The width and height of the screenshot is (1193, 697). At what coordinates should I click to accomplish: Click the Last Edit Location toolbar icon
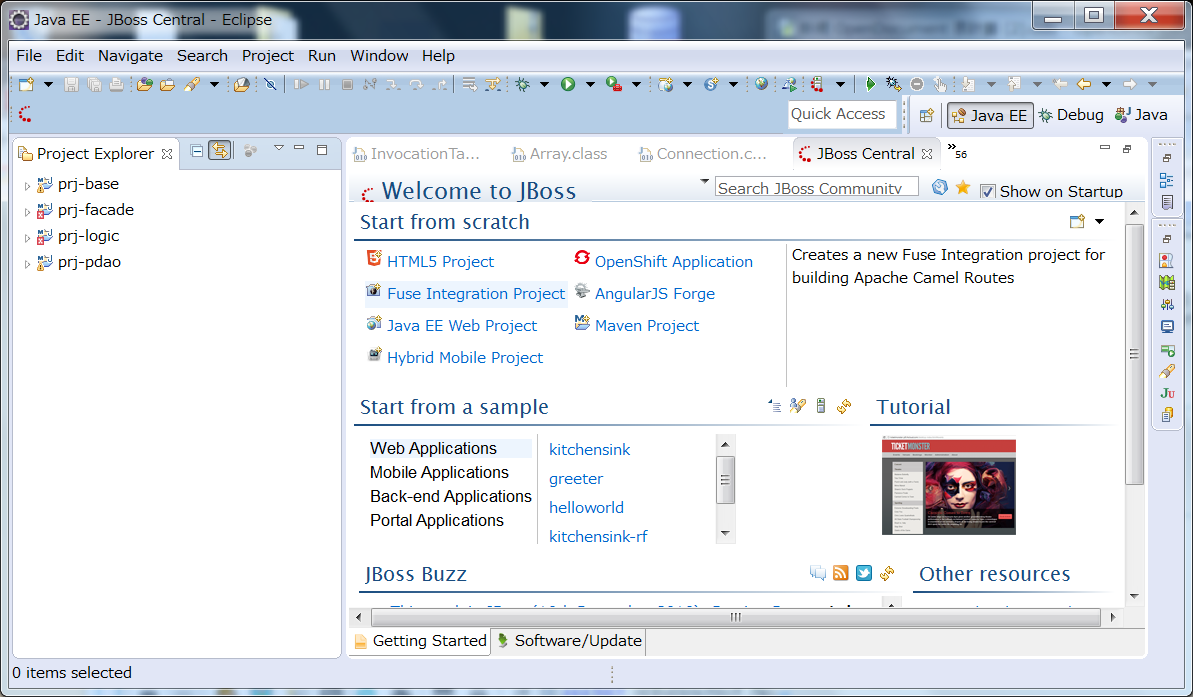(x=1060, y=84)
